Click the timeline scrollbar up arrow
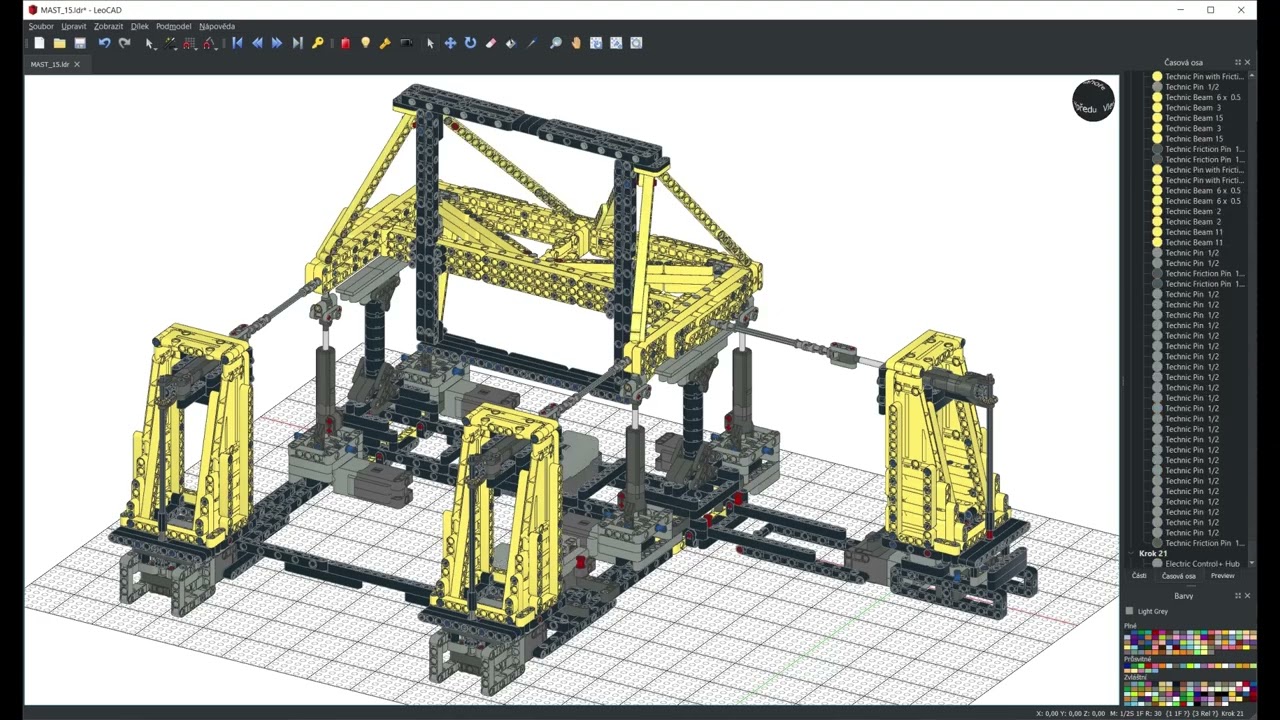1280x720 pixels. tap(1252, 75)
